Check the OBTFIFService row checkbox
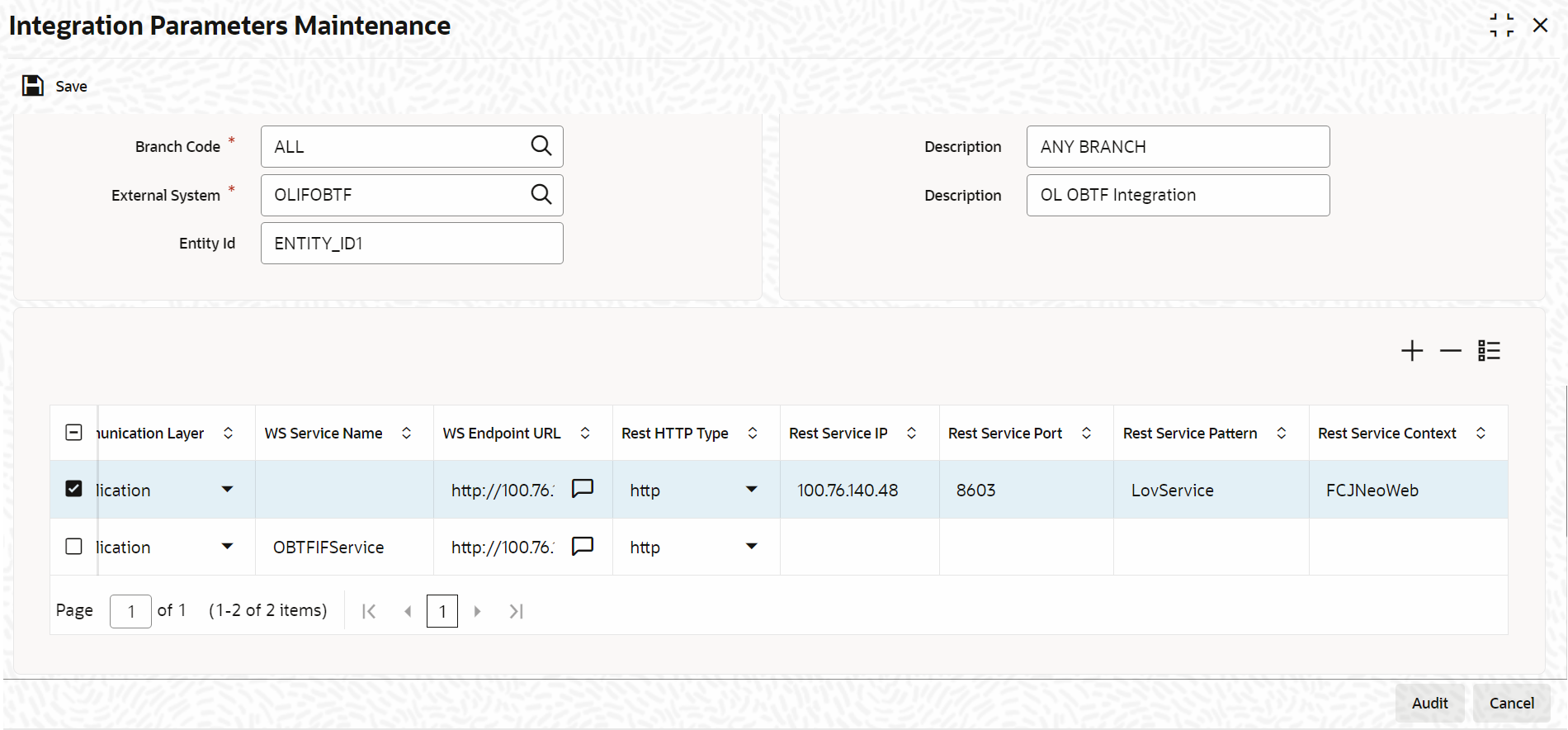This screenshot has width=1568, height=730. pyautogui.click(x=73, y=547)
